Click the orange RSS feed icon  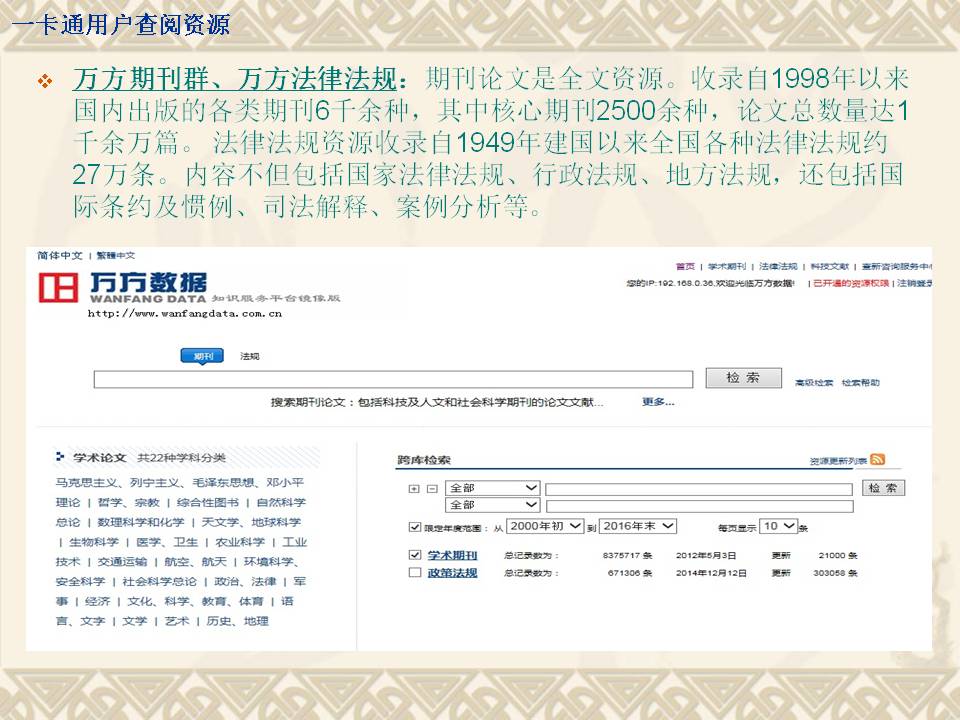(x=877, y=459)
